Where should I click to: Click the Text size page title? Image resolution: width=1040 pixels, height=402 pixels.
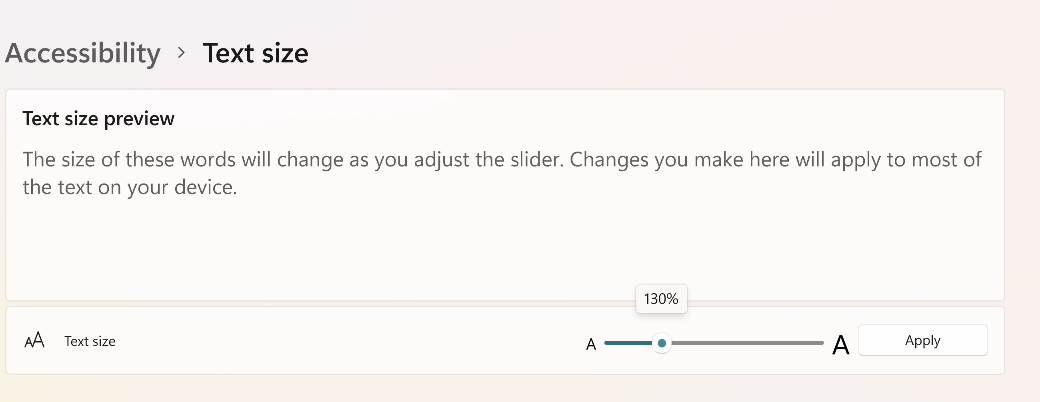pyautogui.click(x=255, y=53)
